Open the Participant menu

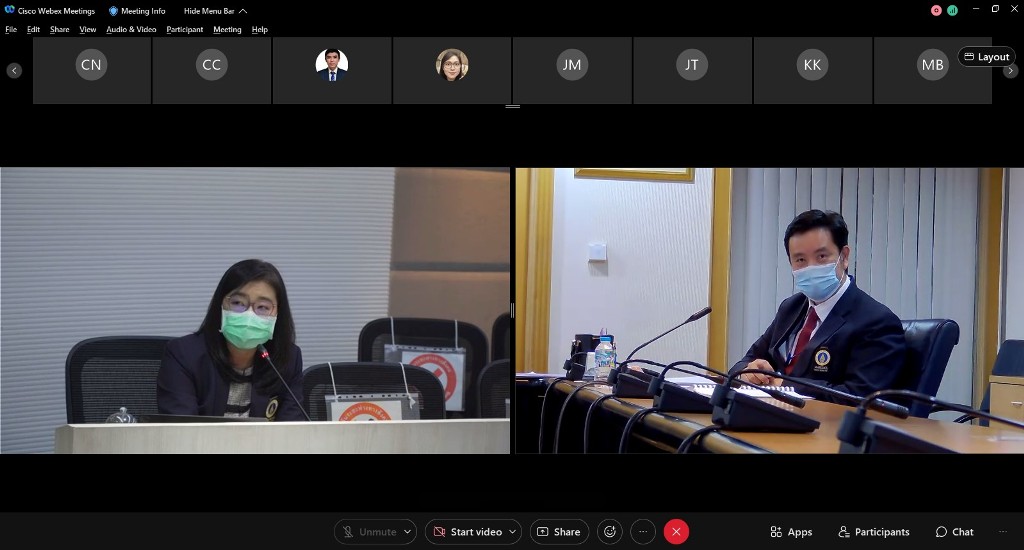coord(184,30)
